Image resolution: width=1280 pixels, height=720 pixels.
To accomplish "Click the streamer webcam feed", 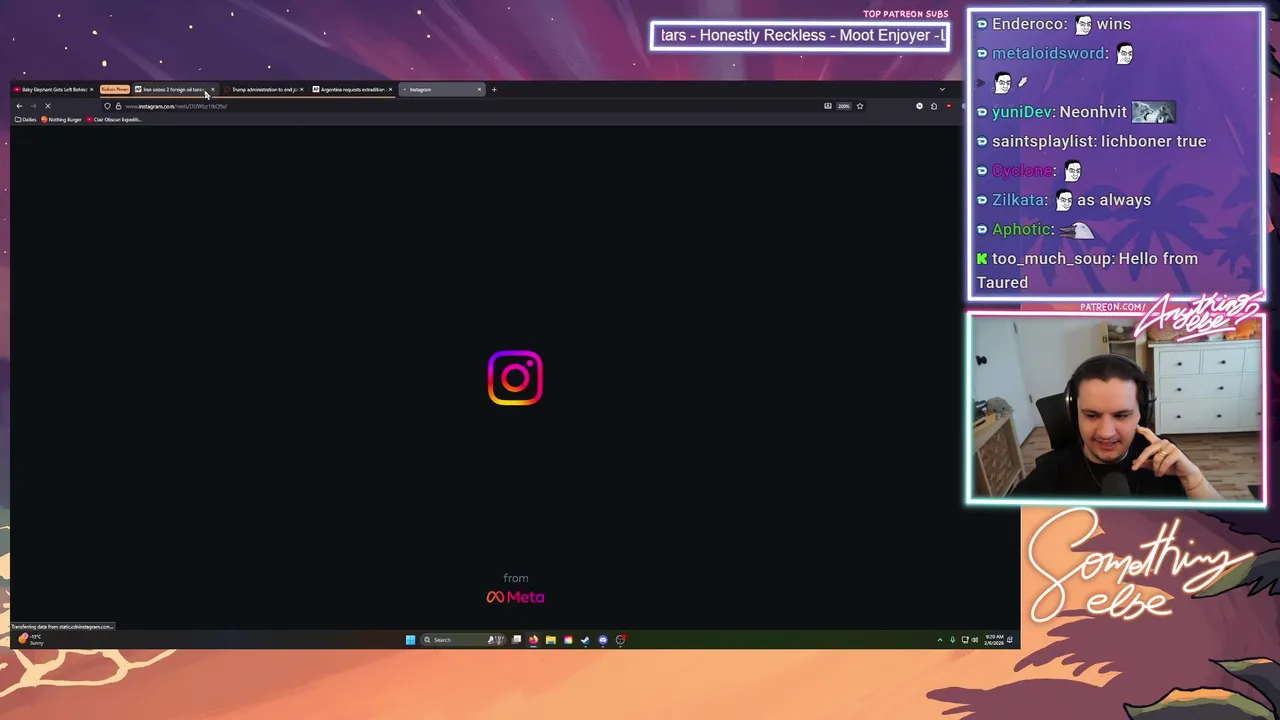I will 1115,410.
